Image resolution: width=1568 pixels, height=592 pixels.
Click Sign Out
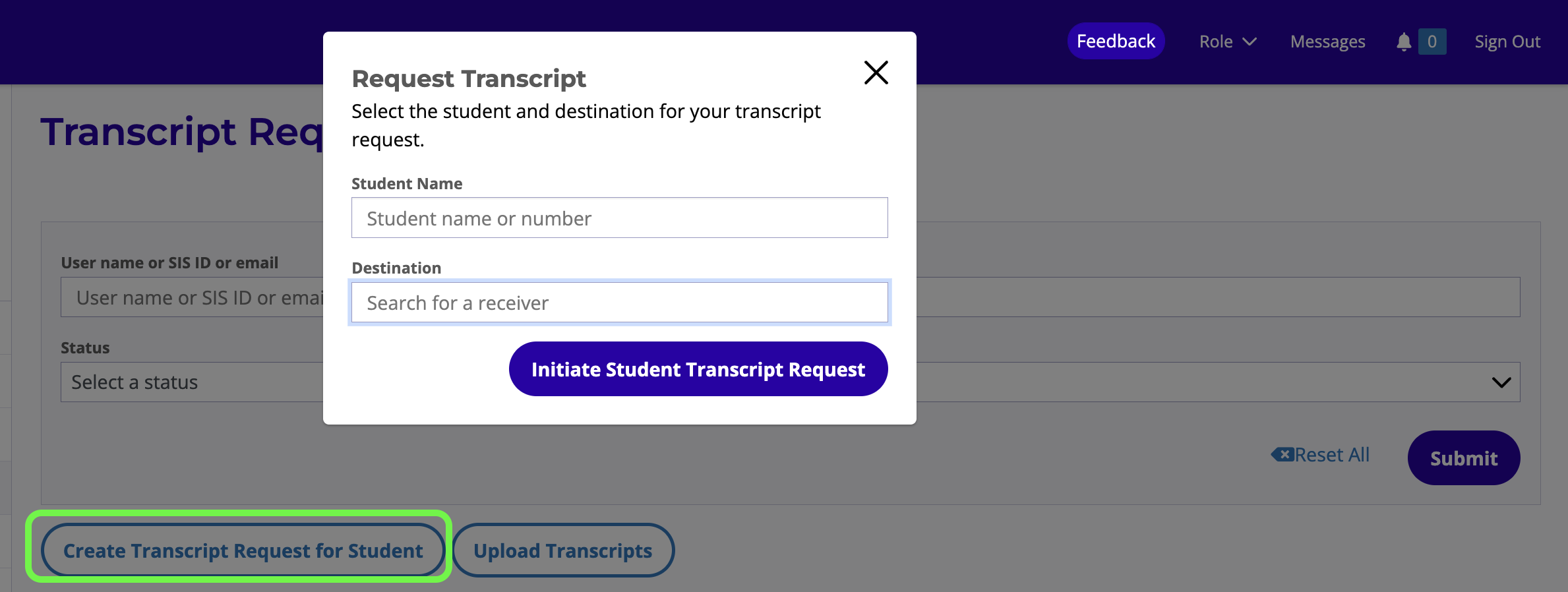point(1507,41)
